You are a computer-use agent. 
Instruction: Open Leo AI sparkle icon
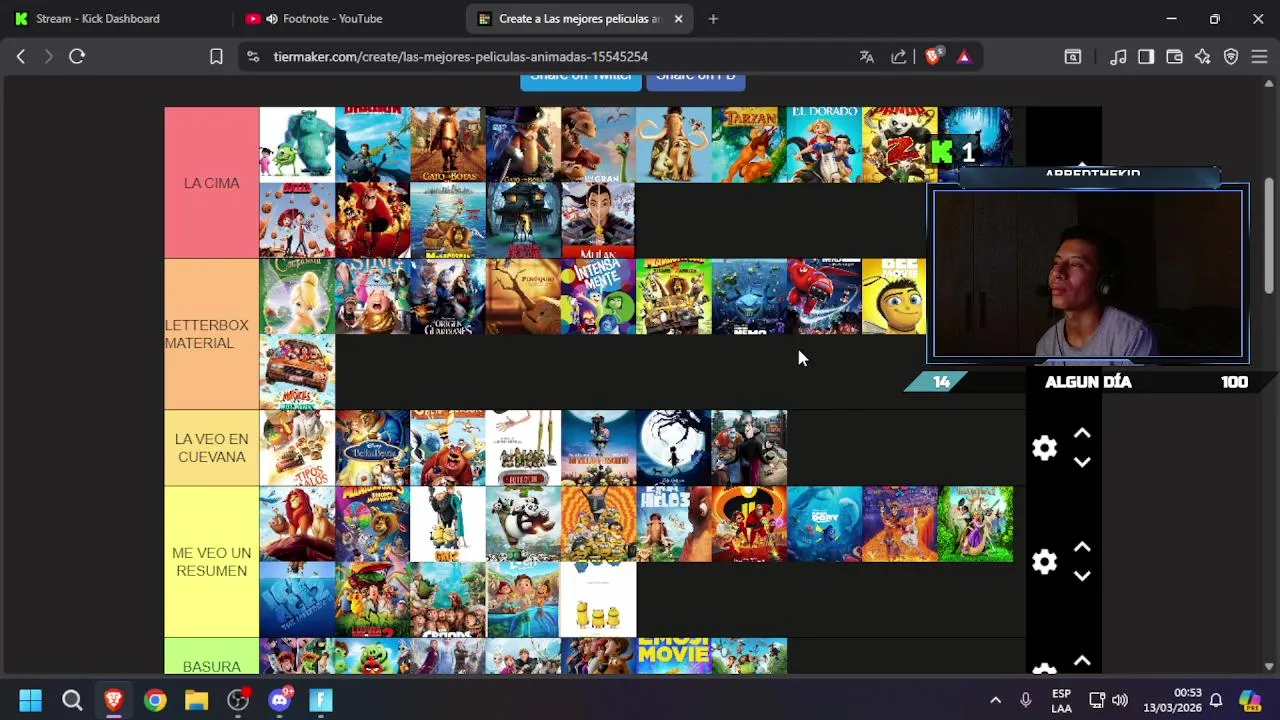(x=1203, y=57)
